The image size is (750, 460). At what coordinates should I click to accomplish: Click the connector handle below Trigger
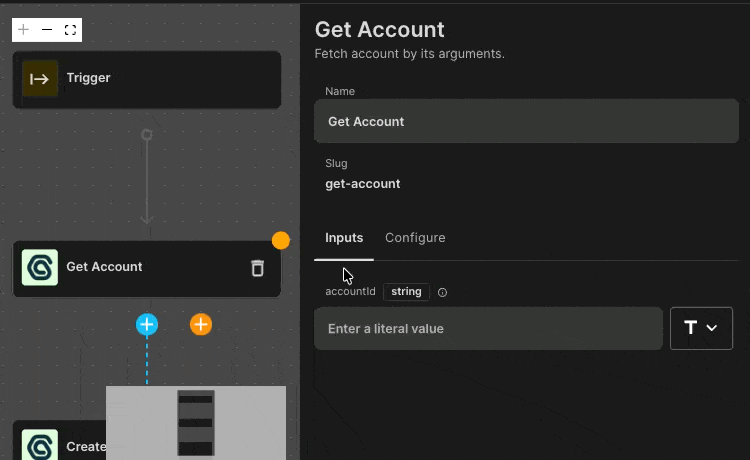tap(147, 134)
